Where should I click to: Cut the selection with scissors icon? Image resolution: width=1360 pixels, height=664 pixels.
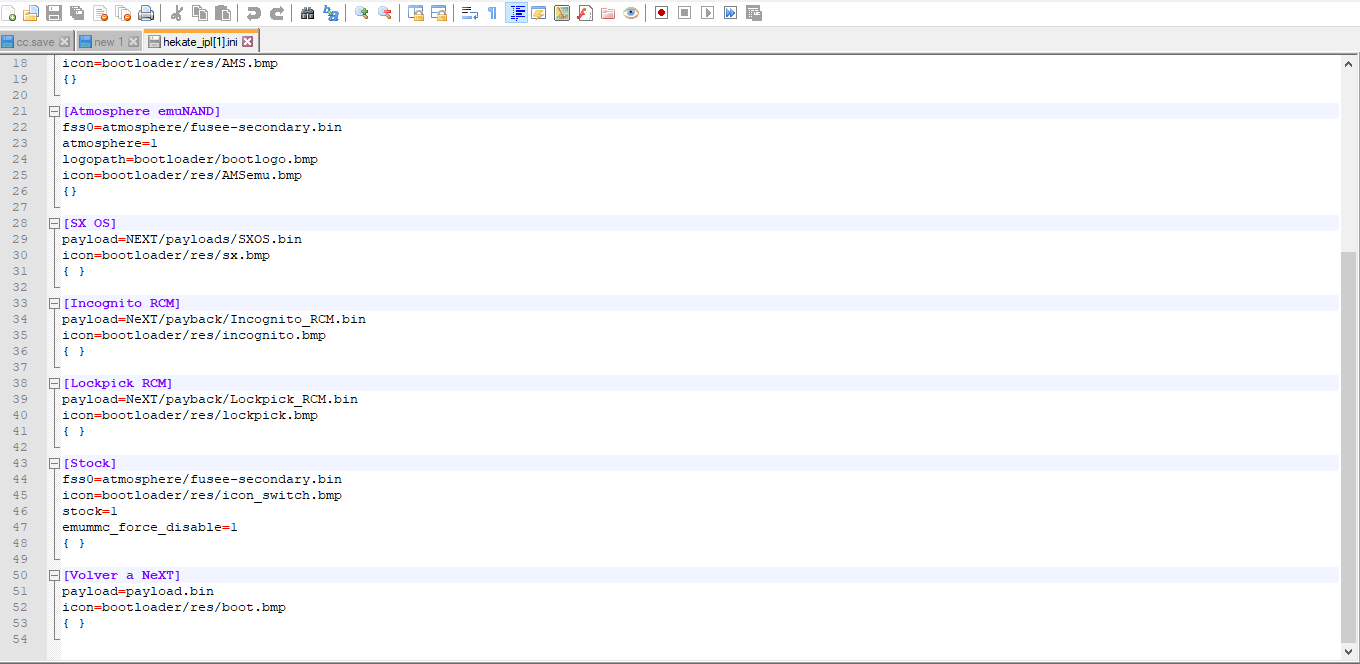(177, 13)
